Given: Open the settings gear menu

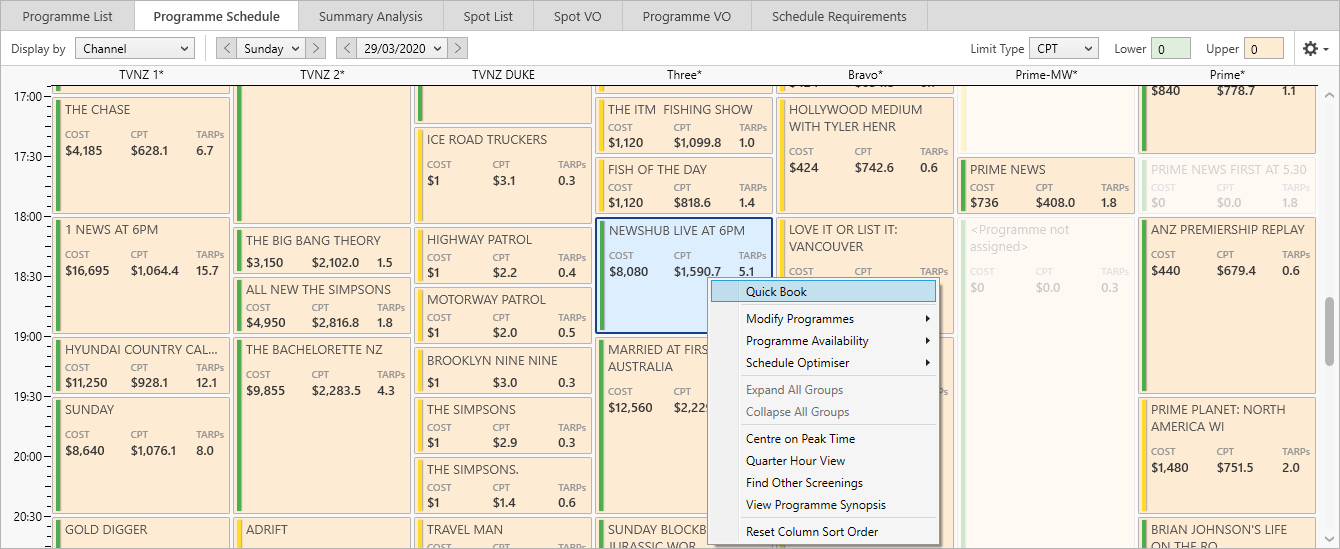Looking at the screenshot, I should click(1315, 48).
